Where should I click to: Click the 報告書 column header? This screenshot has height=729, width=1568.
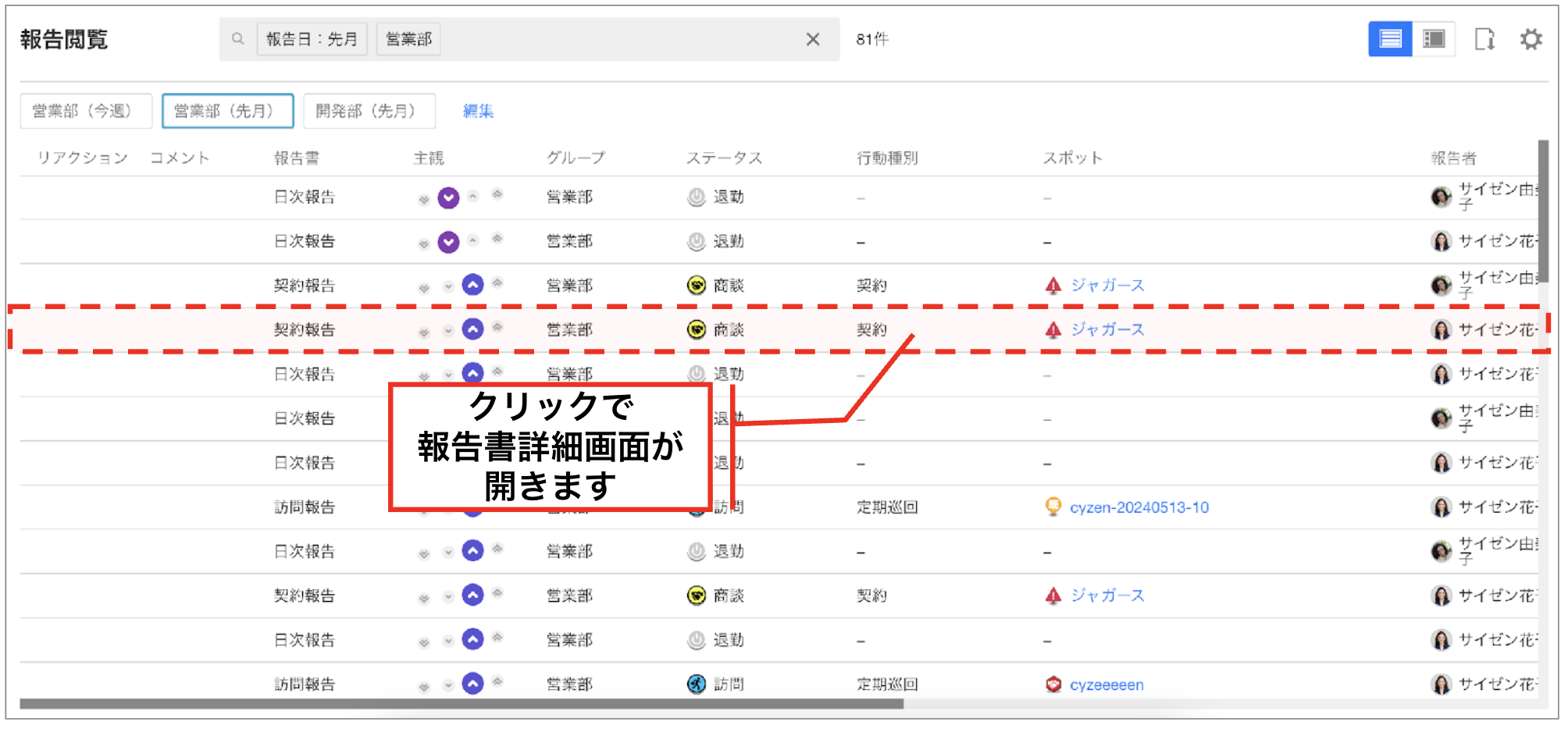297,158
